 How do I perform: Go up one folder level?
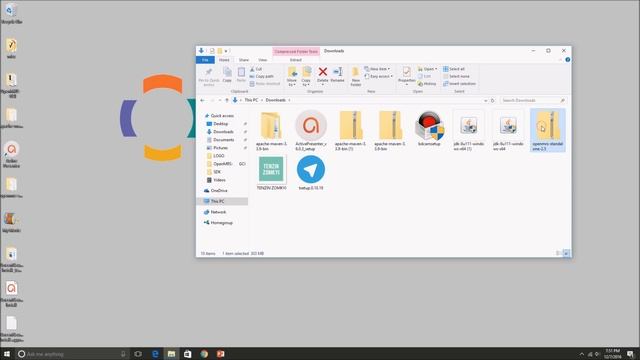click(x=227, y=100)
